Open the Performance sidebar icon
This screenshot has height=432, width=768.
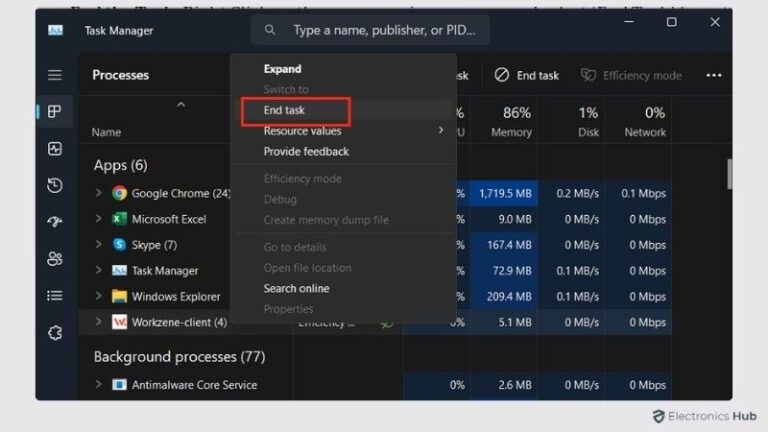pyautogui.click(x=55, y=148)
